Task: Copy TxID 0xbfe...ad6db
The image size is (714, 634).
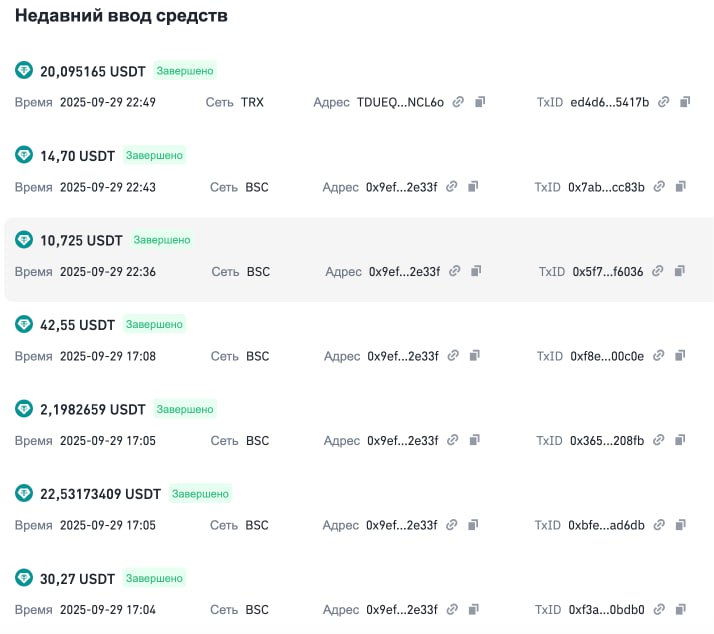Action: click(x=680, y=525)
